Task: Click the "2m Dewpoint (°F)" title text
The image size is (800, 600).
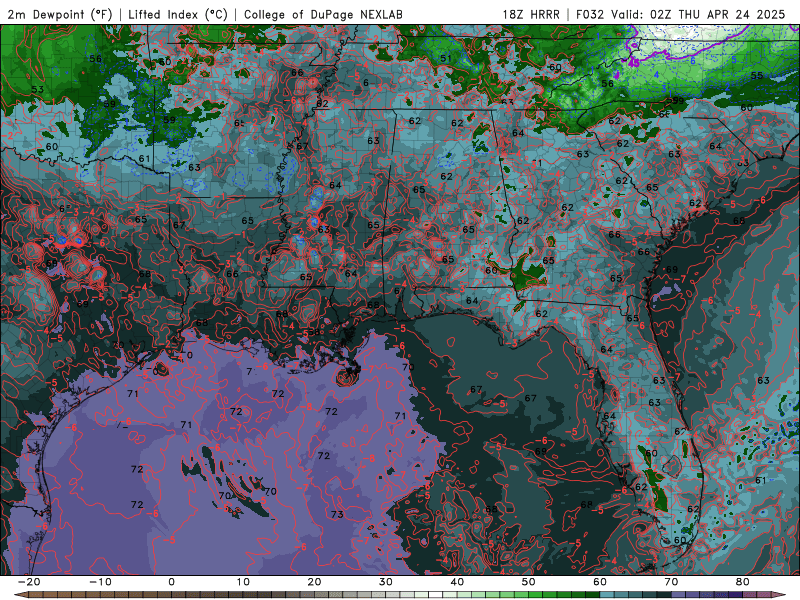Action: click(60, 14)
